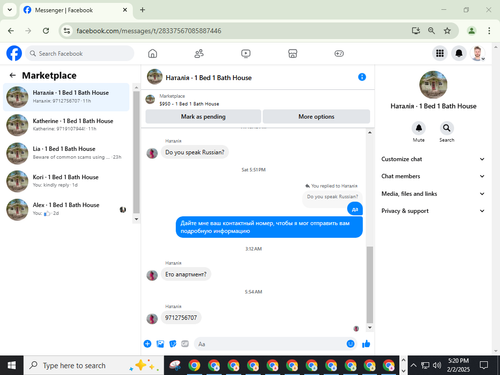500x375 pixels.
Task: Select the Messenger | Facebook tab
Action: (x=76, y=10)
